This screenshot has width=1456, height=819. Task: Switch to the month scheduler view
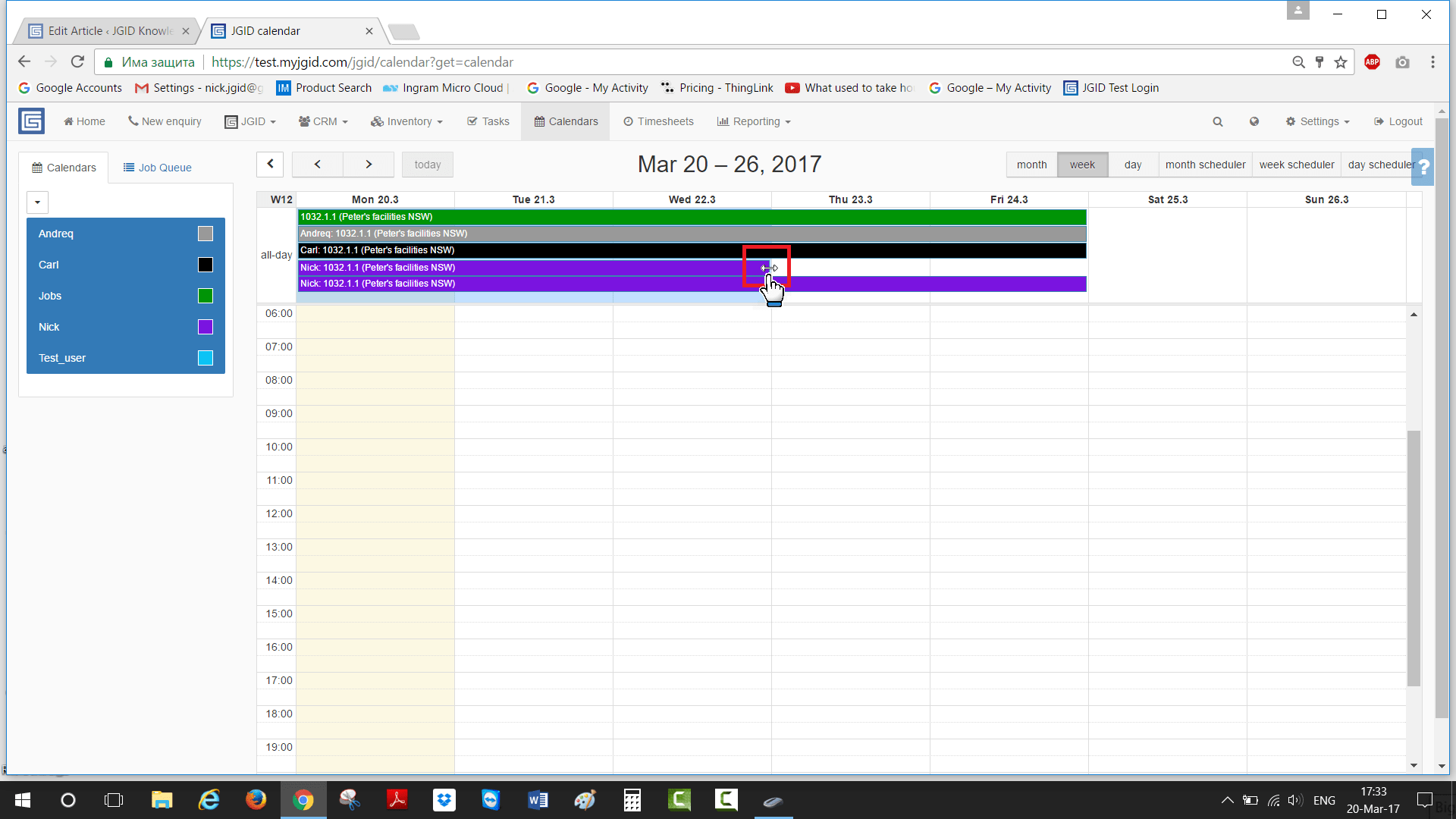pyautogui.click(x=1205, y=165)
